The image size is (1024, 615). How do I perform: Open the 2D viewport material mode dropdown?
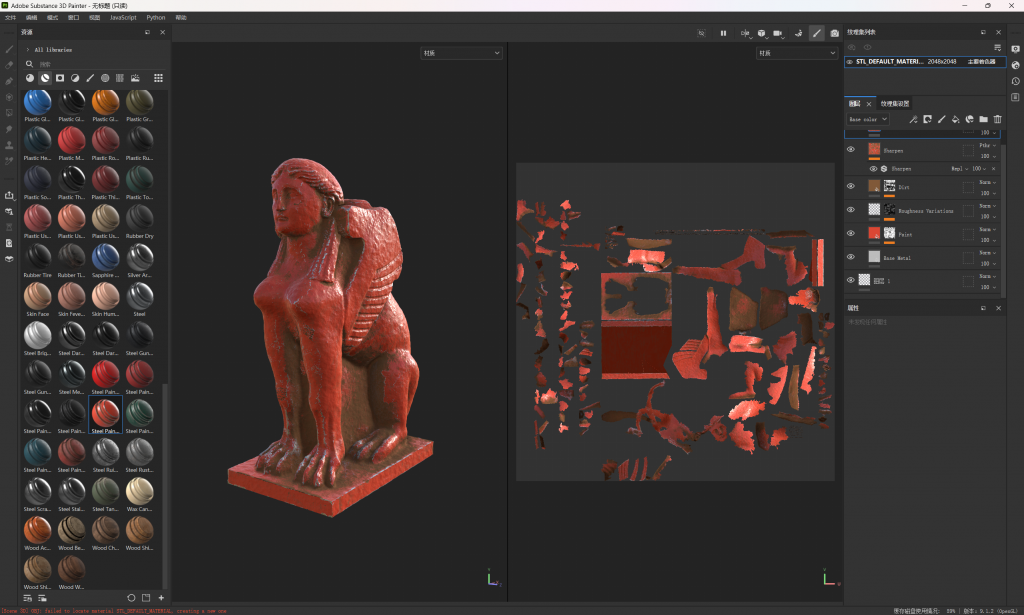[797, 53]
